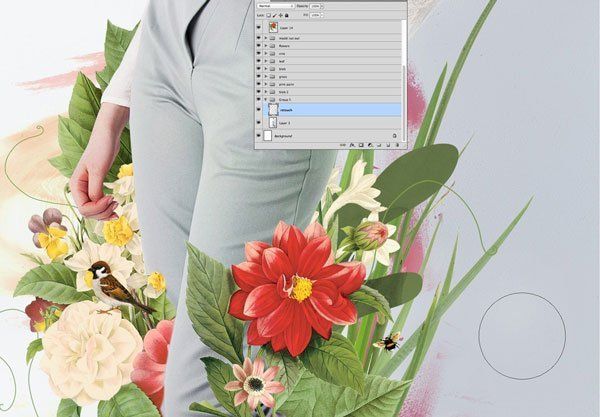Viewport: 600px width, 417px height.
Task: Open the Normal blend mode dropdown
Action: (x=276, y=6)
